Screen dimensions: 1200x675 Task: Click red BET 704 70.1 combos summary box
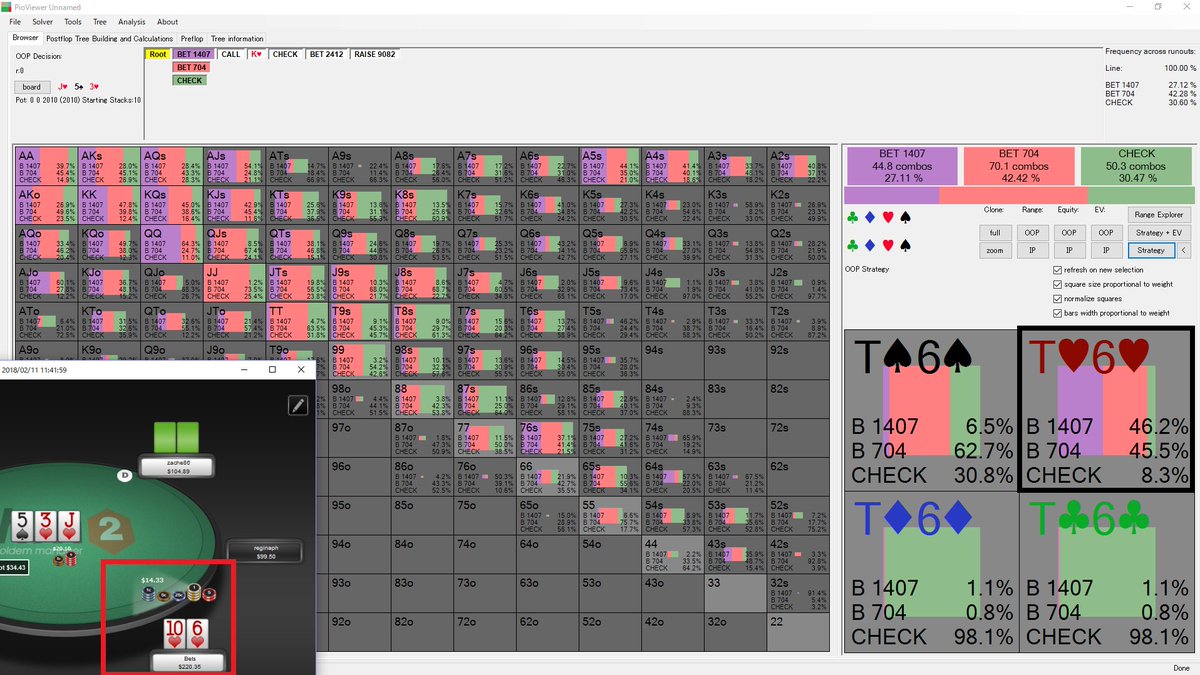(1019, 165)
